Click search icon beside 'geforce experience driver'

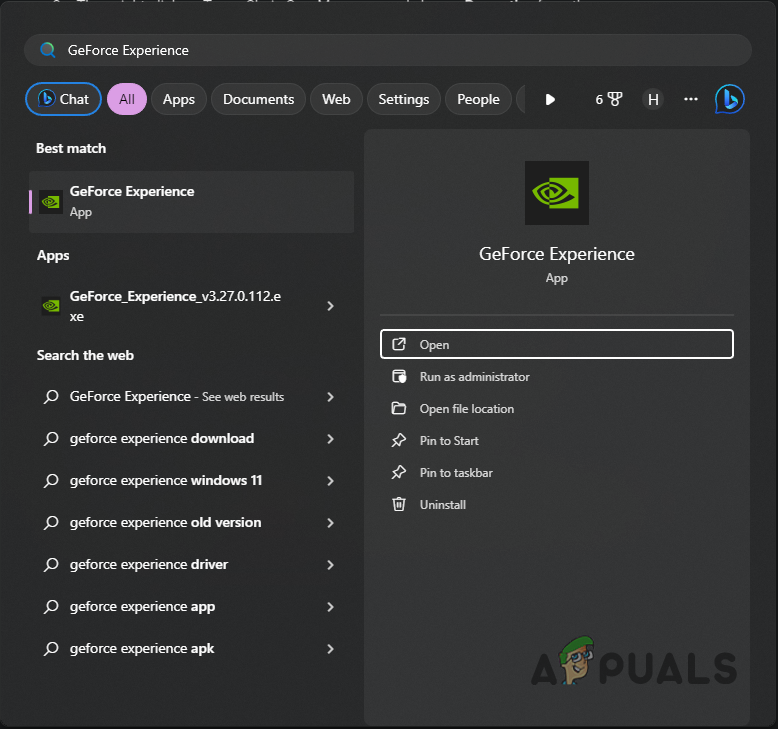coord(51,565)
